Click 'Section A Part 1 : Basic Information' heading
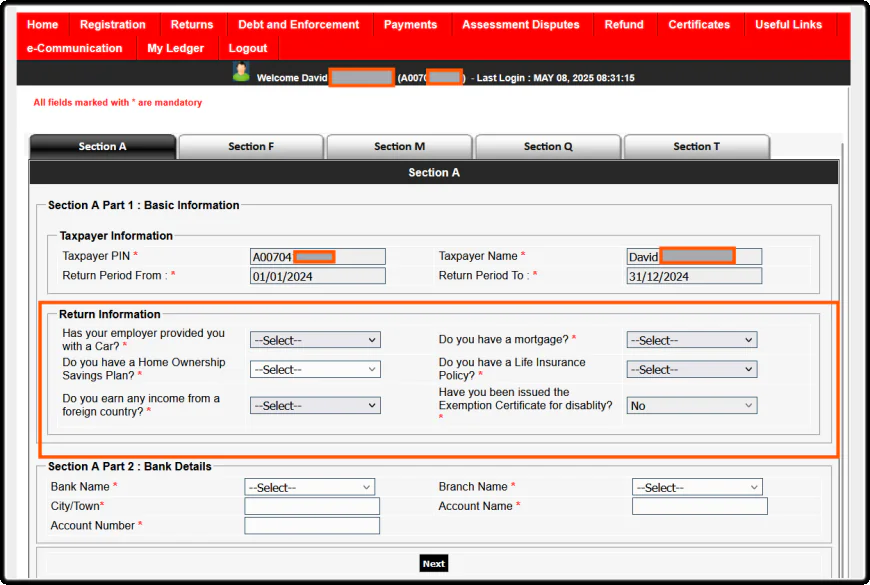Image resolution: width=870 pixels, height=585 pixels. [144, 205]
